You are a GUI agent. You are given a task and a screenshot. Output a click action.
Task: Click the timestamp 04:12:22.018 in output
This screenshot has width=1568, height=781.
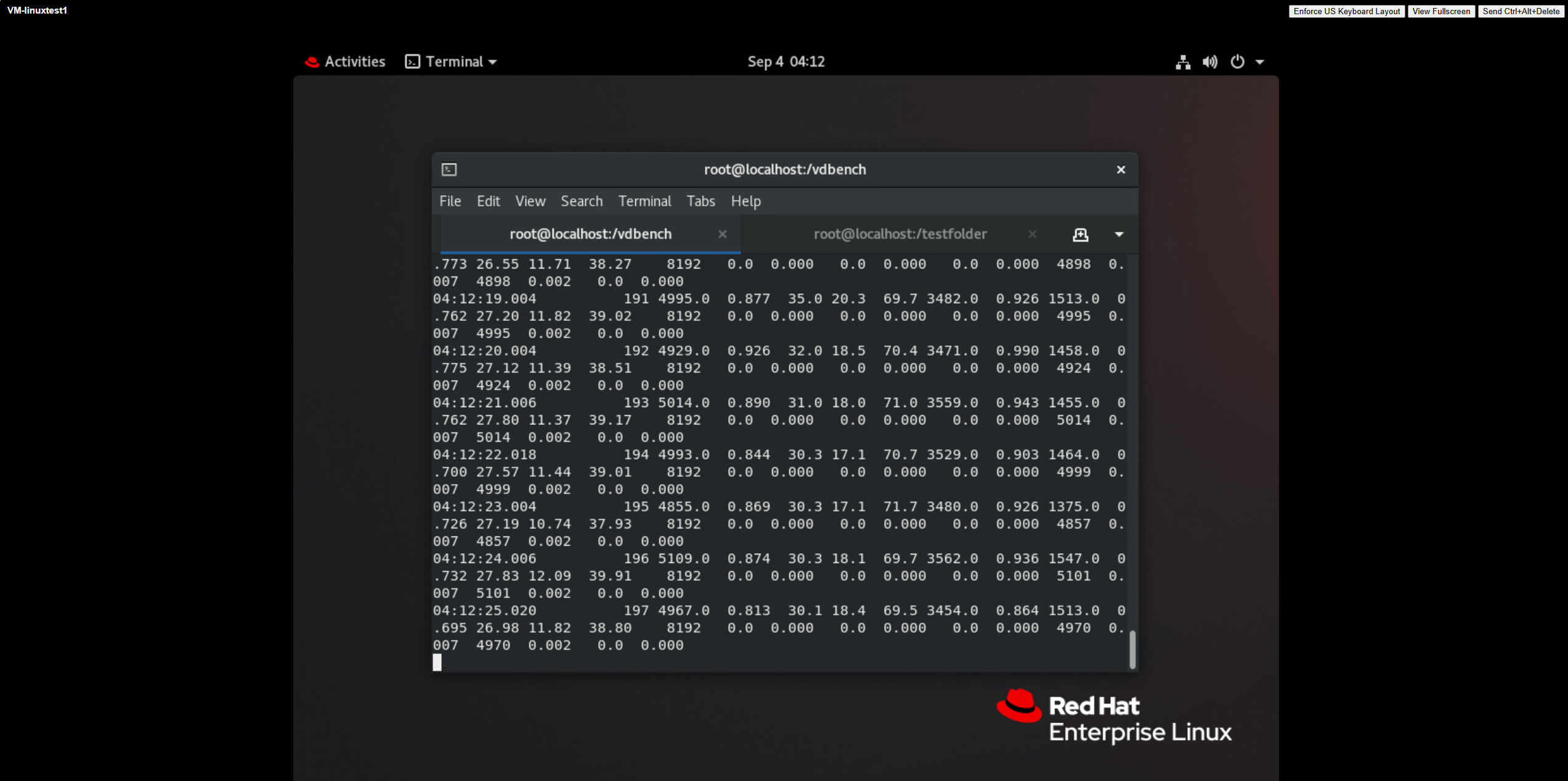pyautogui.click(x=484, y=455)
